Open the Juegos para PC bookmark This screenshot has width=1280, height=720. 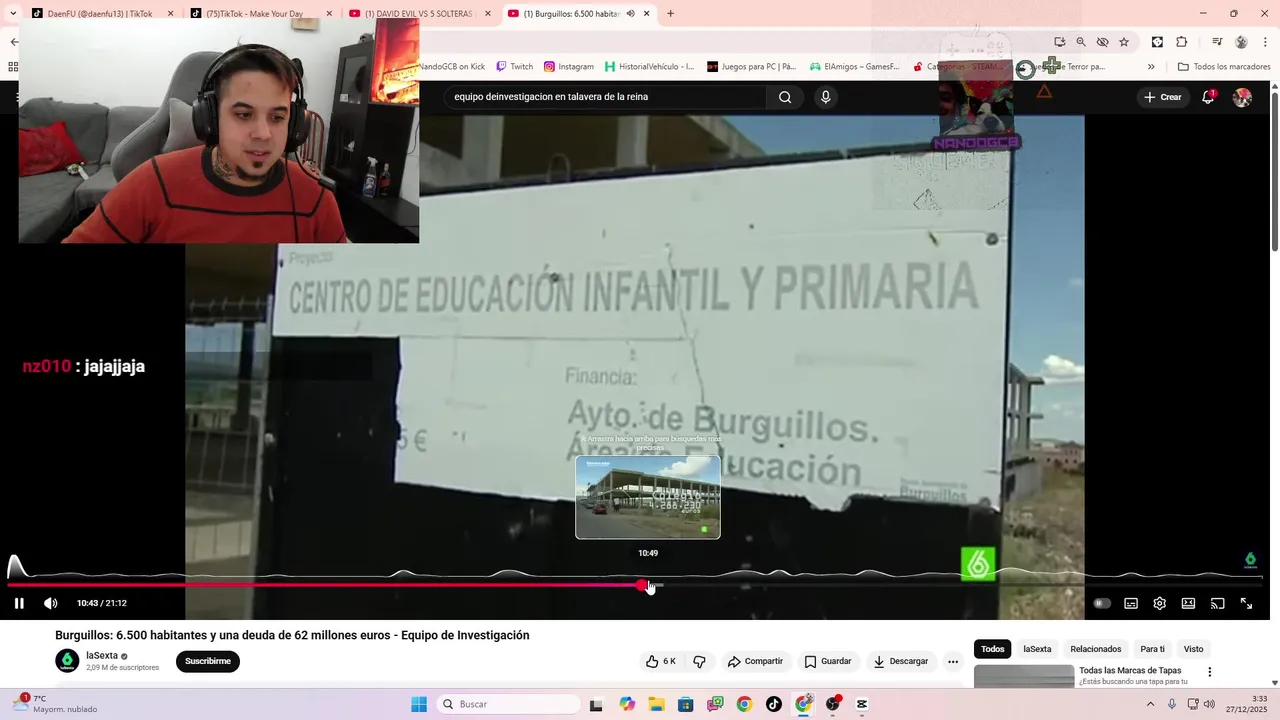pyautogui.click(x=751, y=67)
